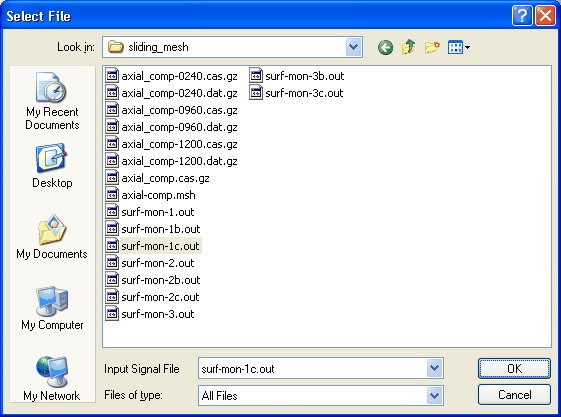The width and height of the screenshot is (561, 417).
Task: Open the View menu icon
Action: [459, 47]
